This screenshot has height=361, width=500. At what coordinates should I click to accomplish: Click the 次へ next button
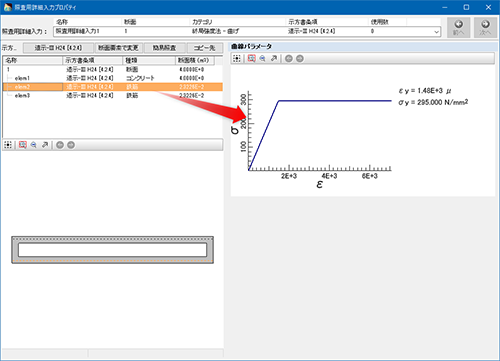pyautogui.click(x=485, y=27)
